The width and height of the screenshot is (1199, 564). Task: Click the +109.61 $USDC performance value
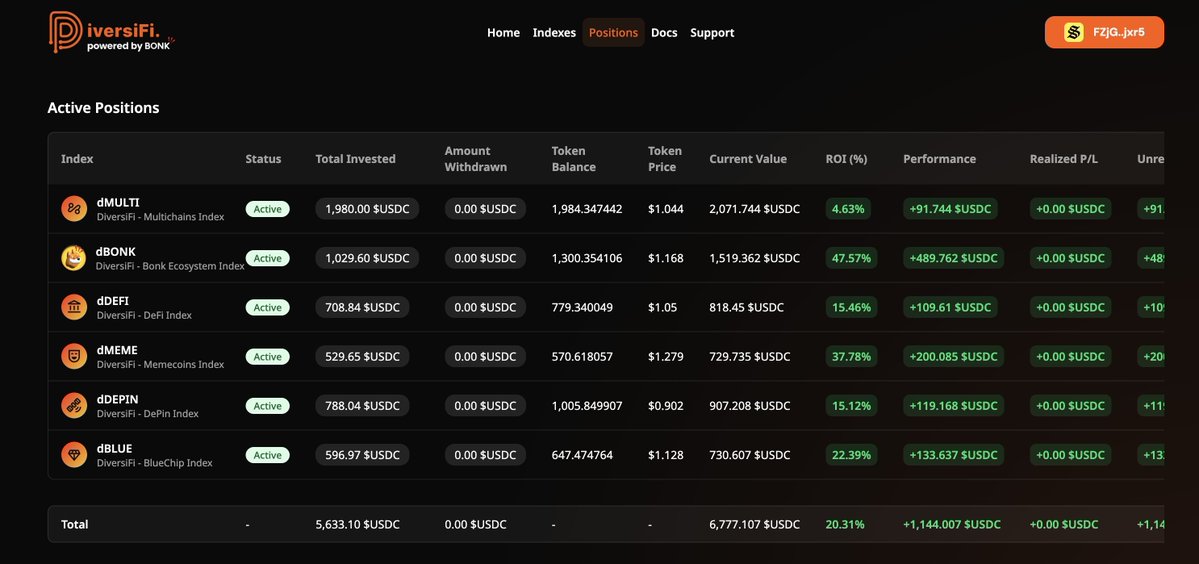[x=950, y=307]
